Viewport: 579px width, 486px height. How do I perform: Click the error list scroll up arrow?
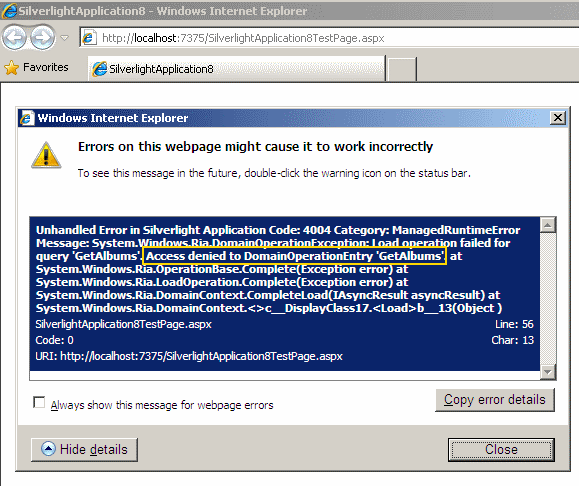click(x=548, y=225)
